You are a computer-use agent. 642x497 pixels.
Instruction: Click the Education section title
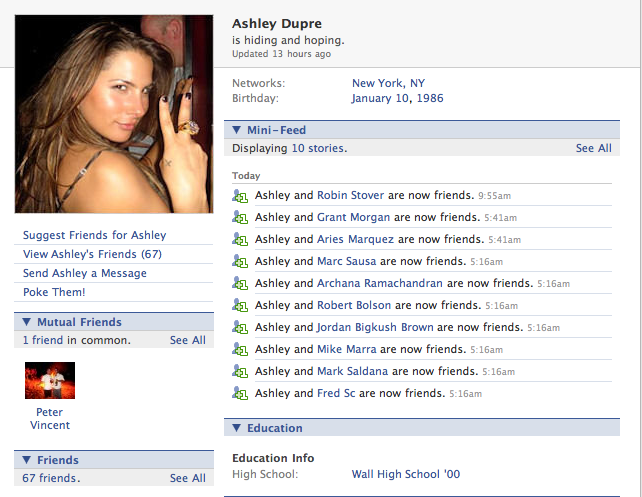275,428
